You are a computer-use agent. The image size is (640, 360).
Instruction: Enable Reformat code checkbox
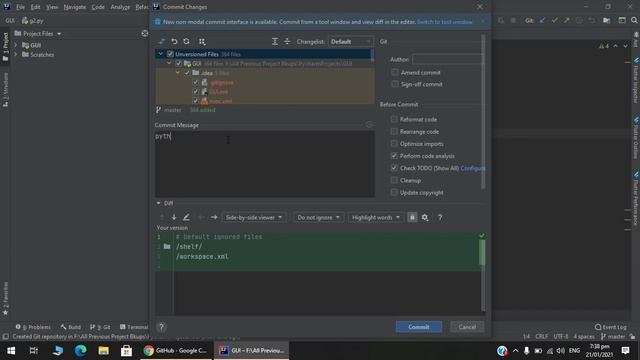coord(394,119)
